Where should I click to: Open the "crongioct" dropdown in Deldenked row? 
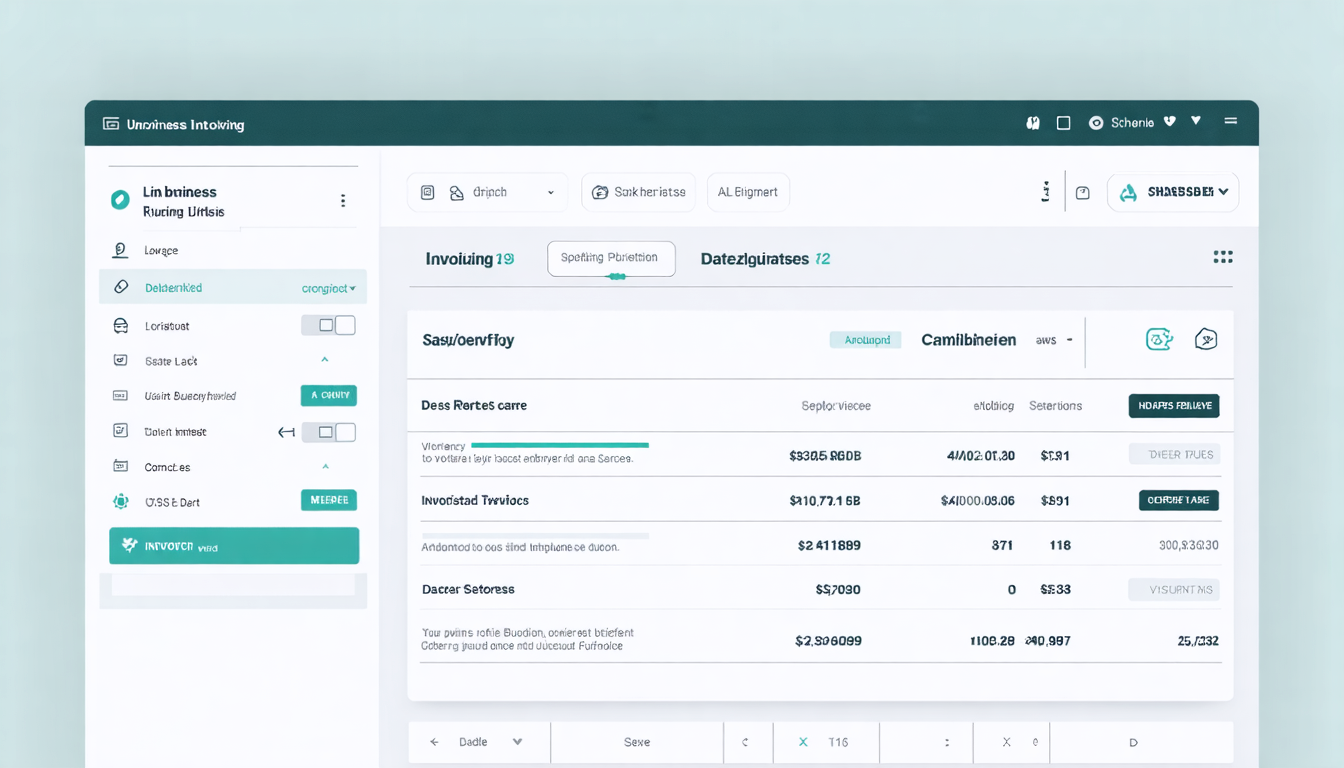pos(329,288)
